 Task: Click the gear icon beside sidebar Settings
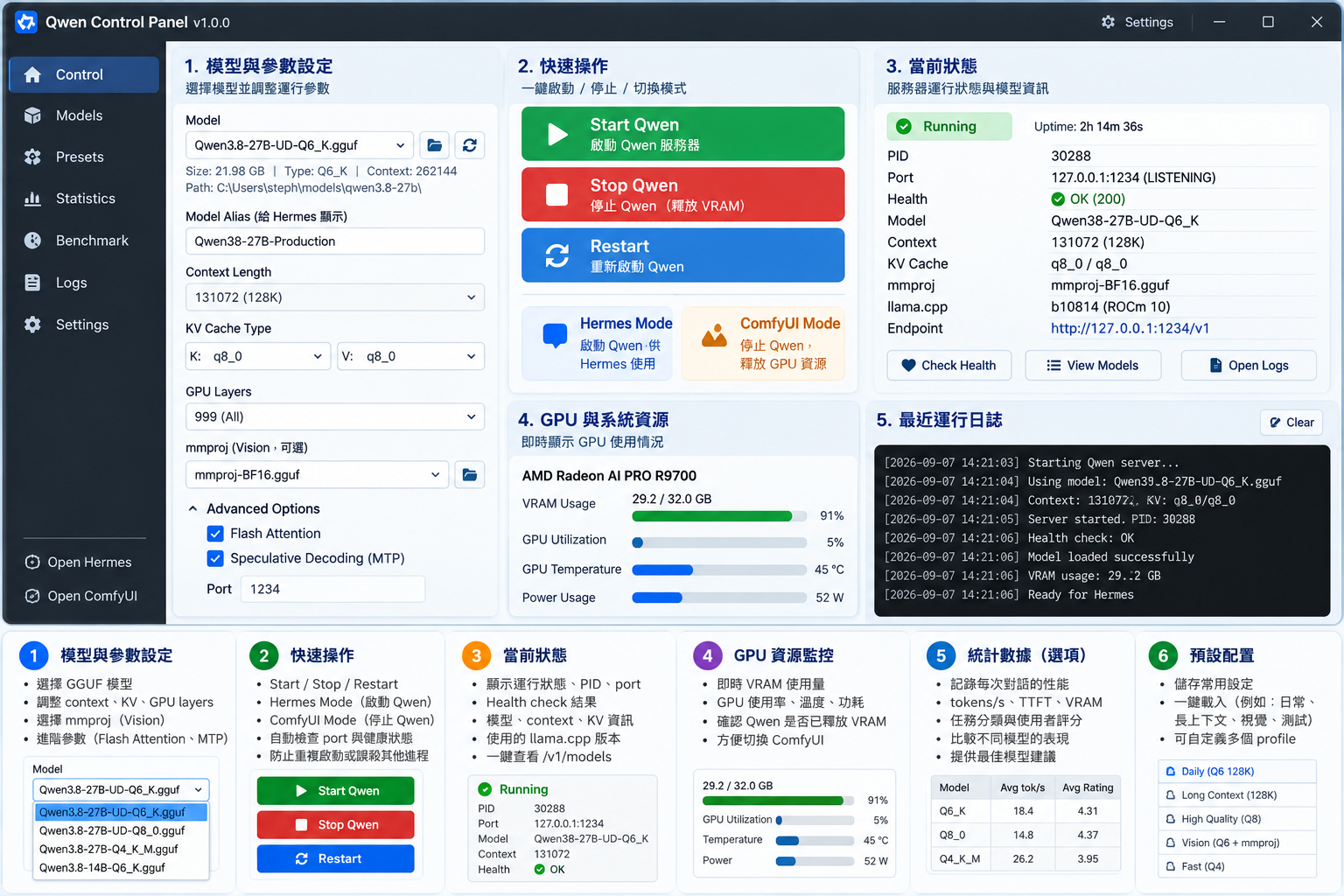(32, 325)
